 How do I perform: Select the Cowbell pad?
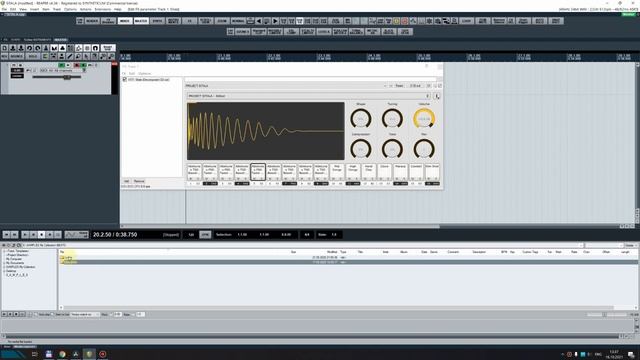[x=416, y=171]
